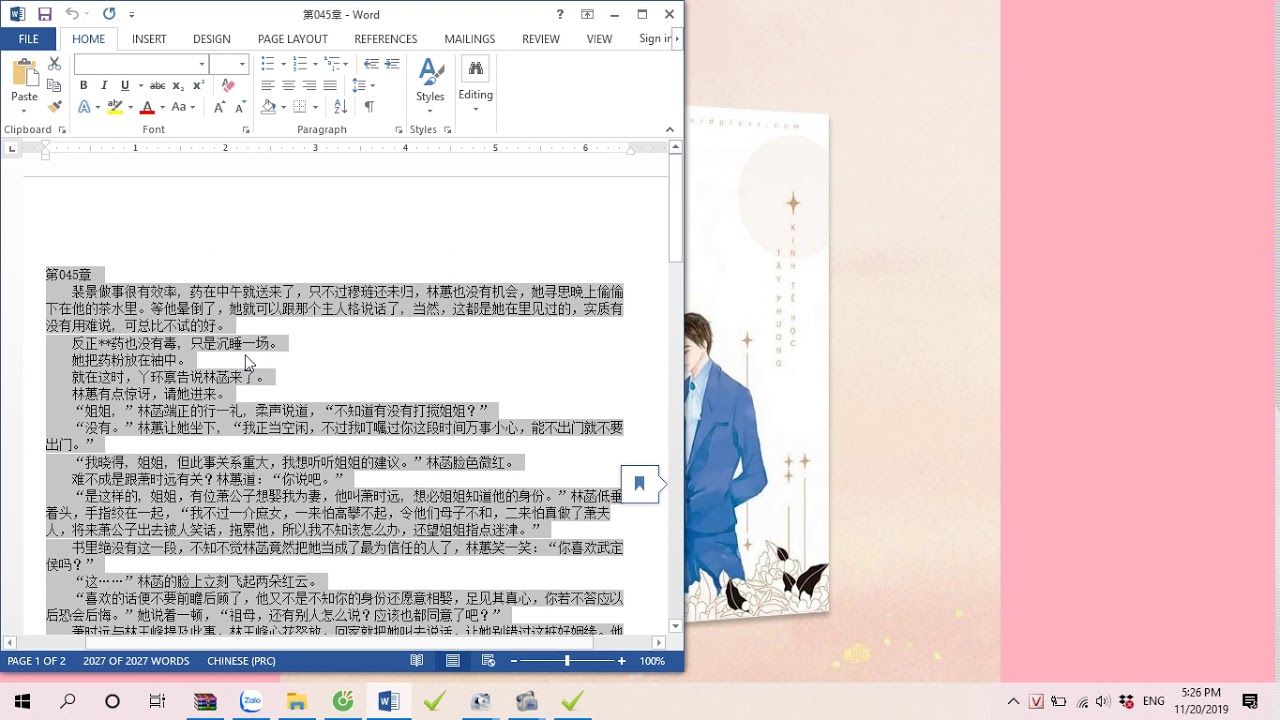Screen dimensions: 1280x720
Task: Click Shrink Font icon
Action: tap(240, 107)
